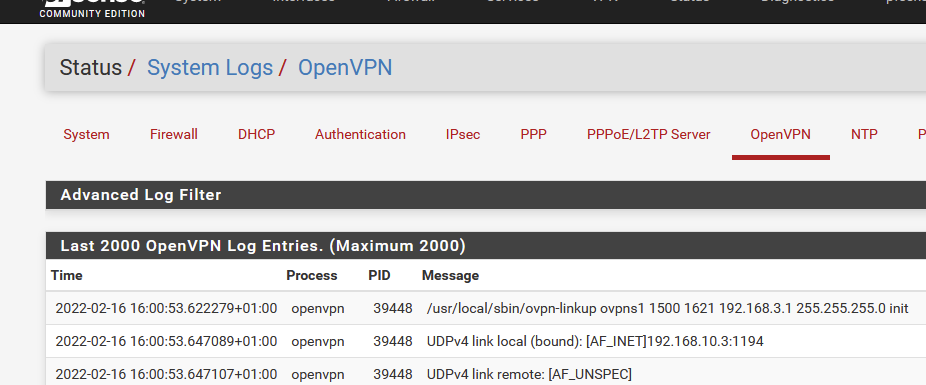Viewport: 926px width, 385px height.
Task: Open the PPP logs tab
Action: [533, 135]
